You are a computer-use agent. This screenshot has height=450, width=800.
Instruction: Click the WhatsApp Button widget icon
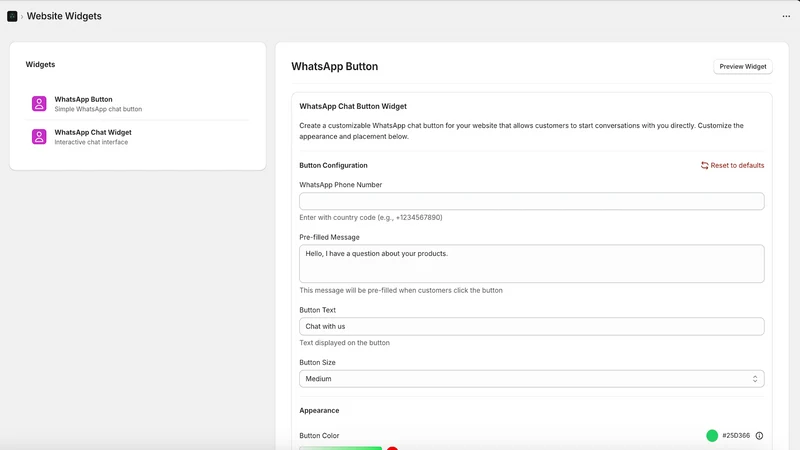pyautogui.click(x=39, y=104)
